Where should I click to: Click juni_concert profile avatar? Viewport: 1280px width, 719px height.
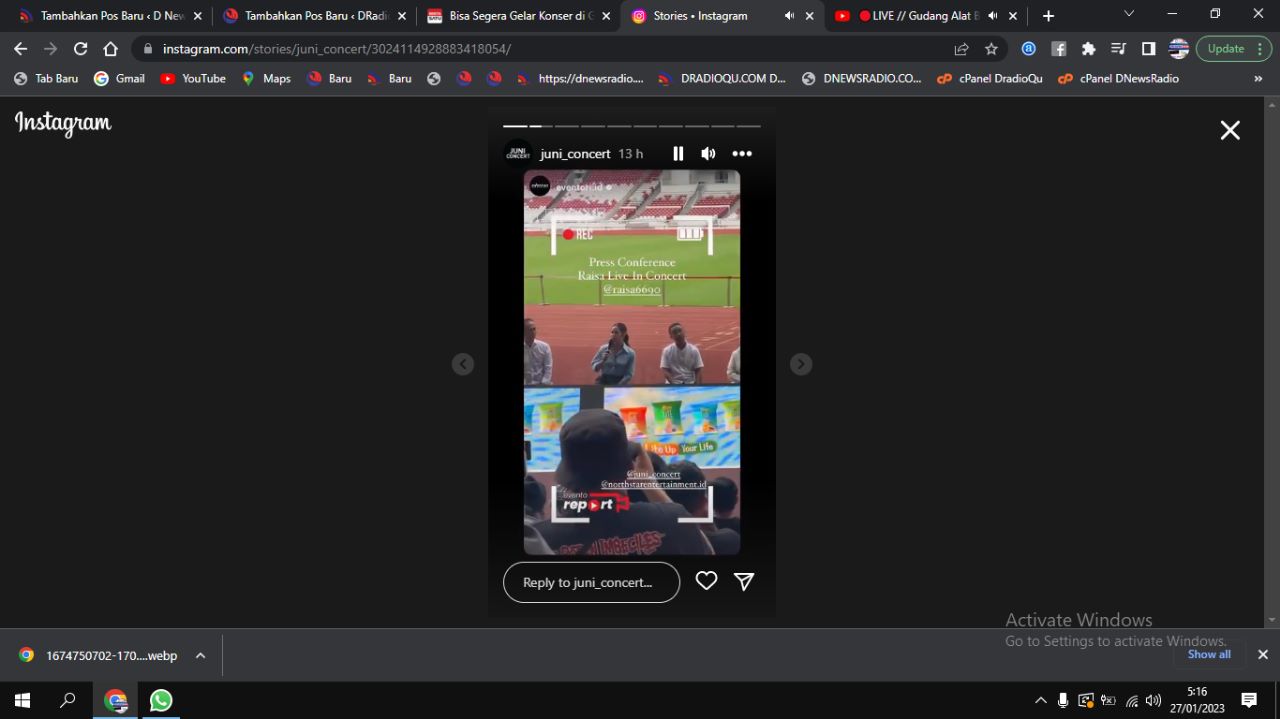518,153
